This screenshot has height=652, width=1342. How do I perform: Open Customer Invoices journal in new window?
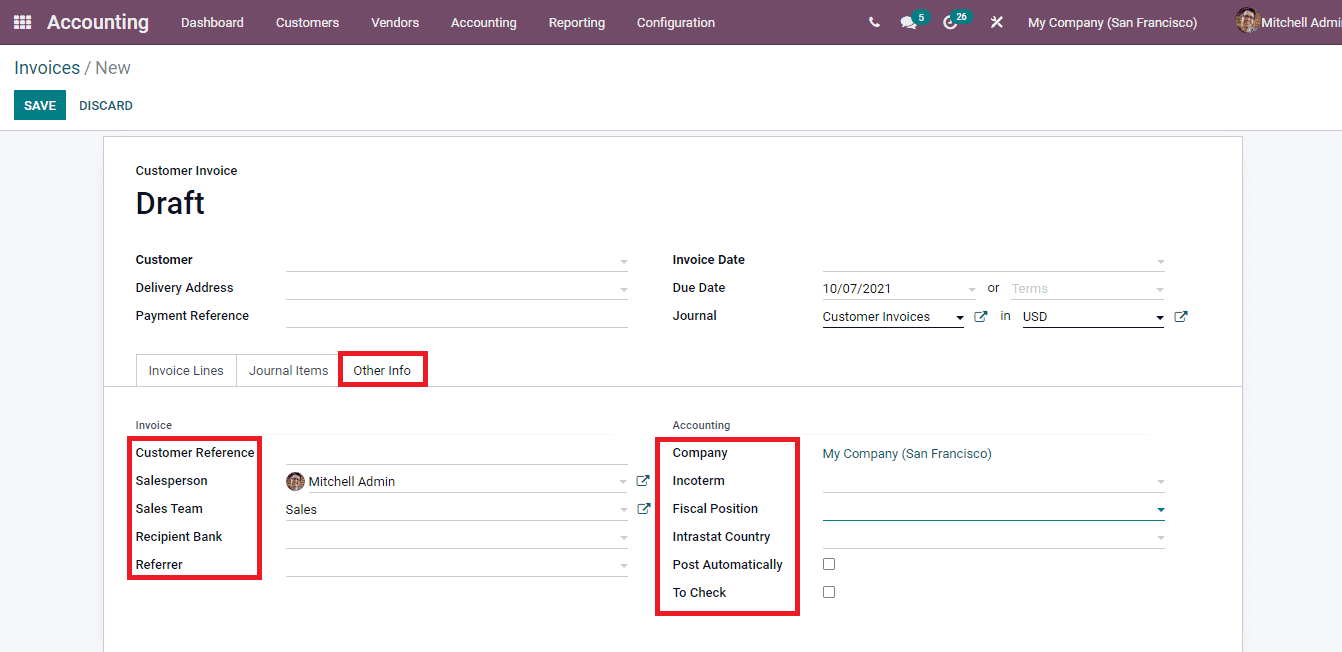pyautogui.click(x=980, y=316)
